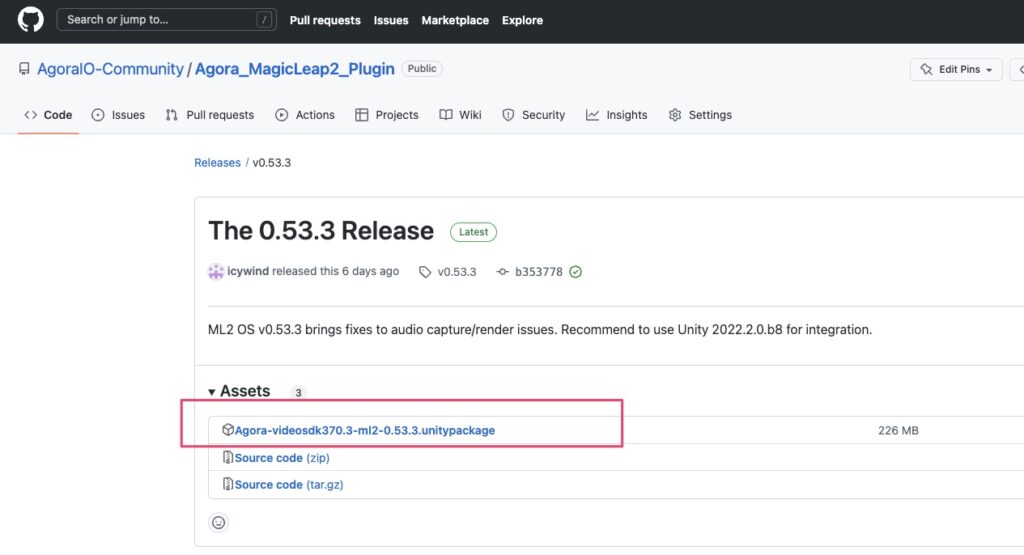The image size is (1024, 555).
Task: Click the commit icon next to b353778
Action: click(502, 272)
